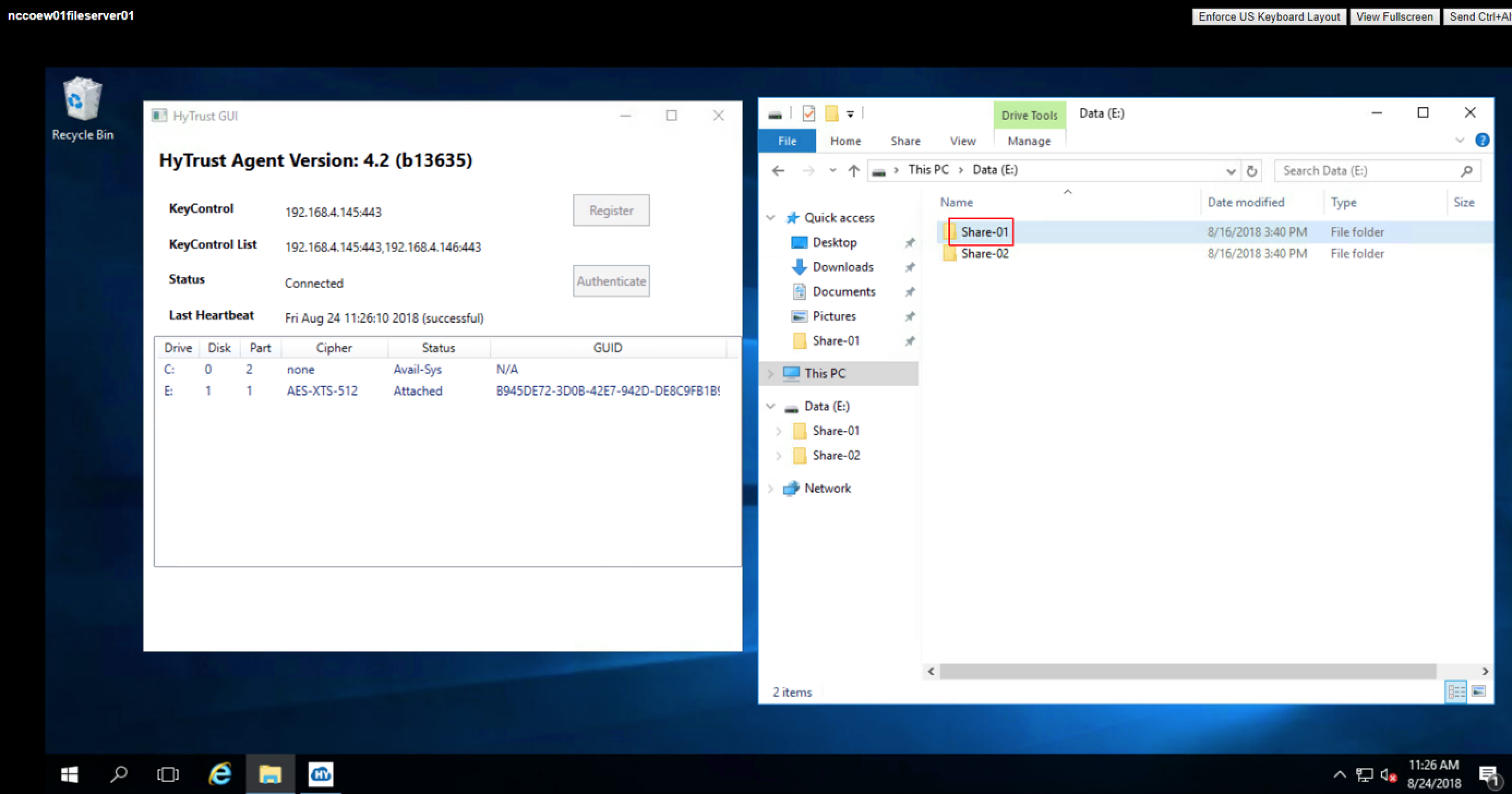Select E: drive row in HyTrust table

pos(441,391)
